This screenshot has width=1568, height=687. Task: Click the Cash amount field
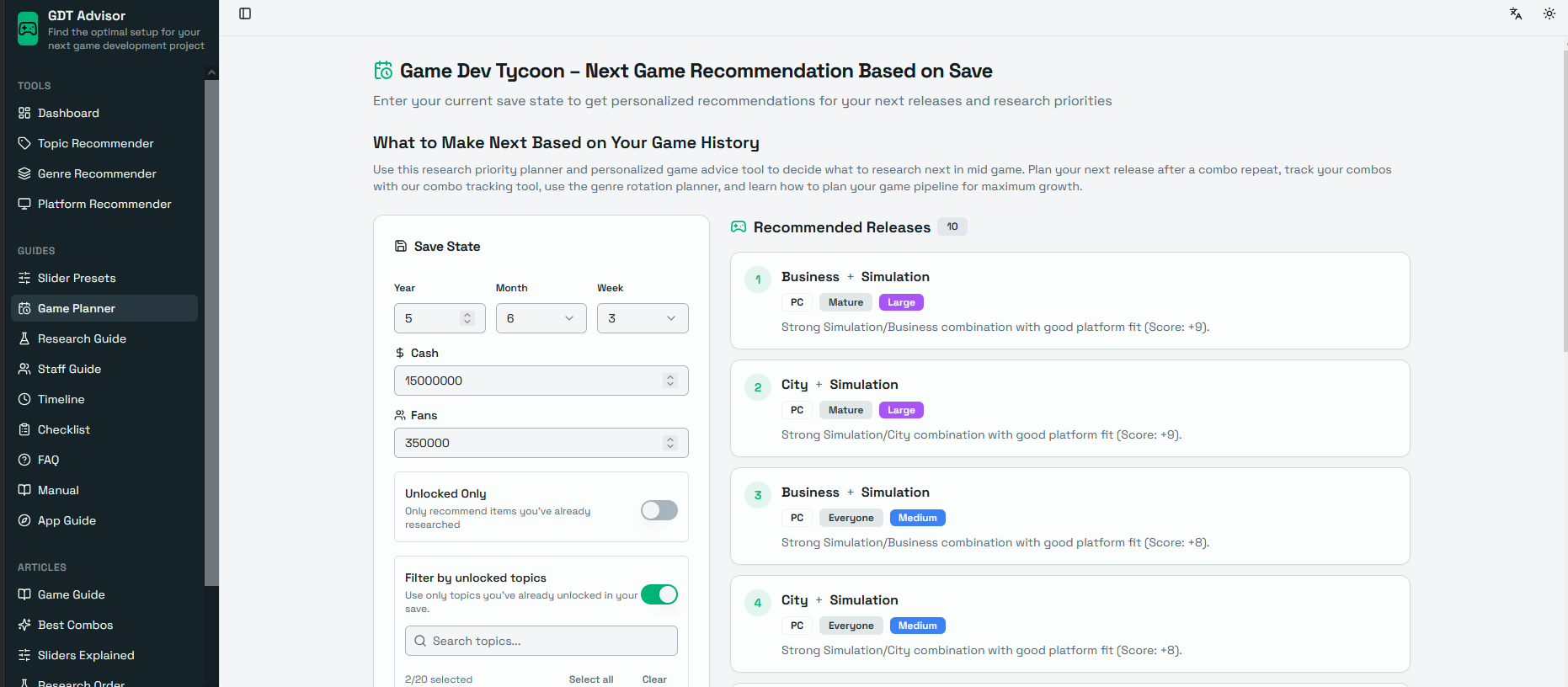tap(531, 381)
